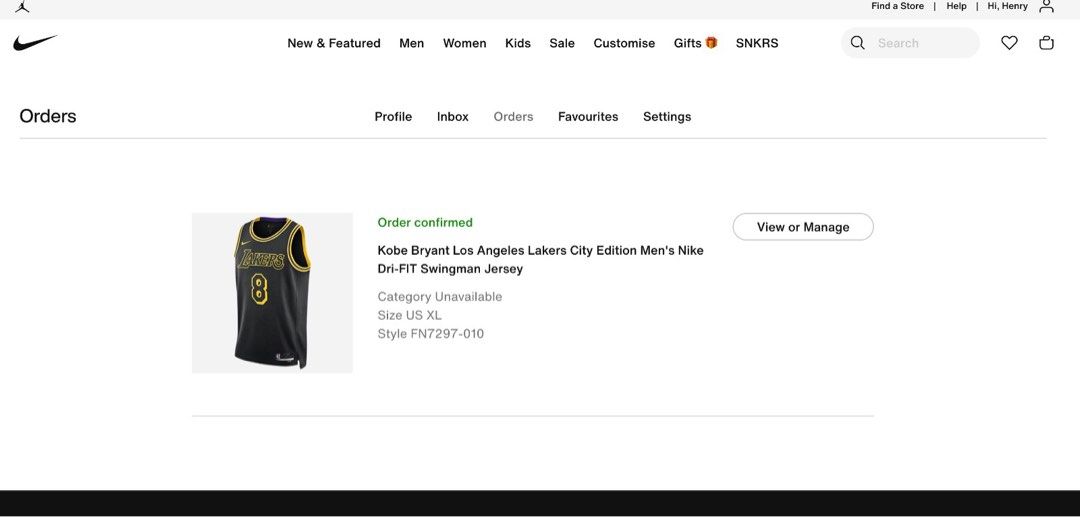The image size is (1080, 517).
Task: Open Favourites via heart icon
Action: [1009, 43]
